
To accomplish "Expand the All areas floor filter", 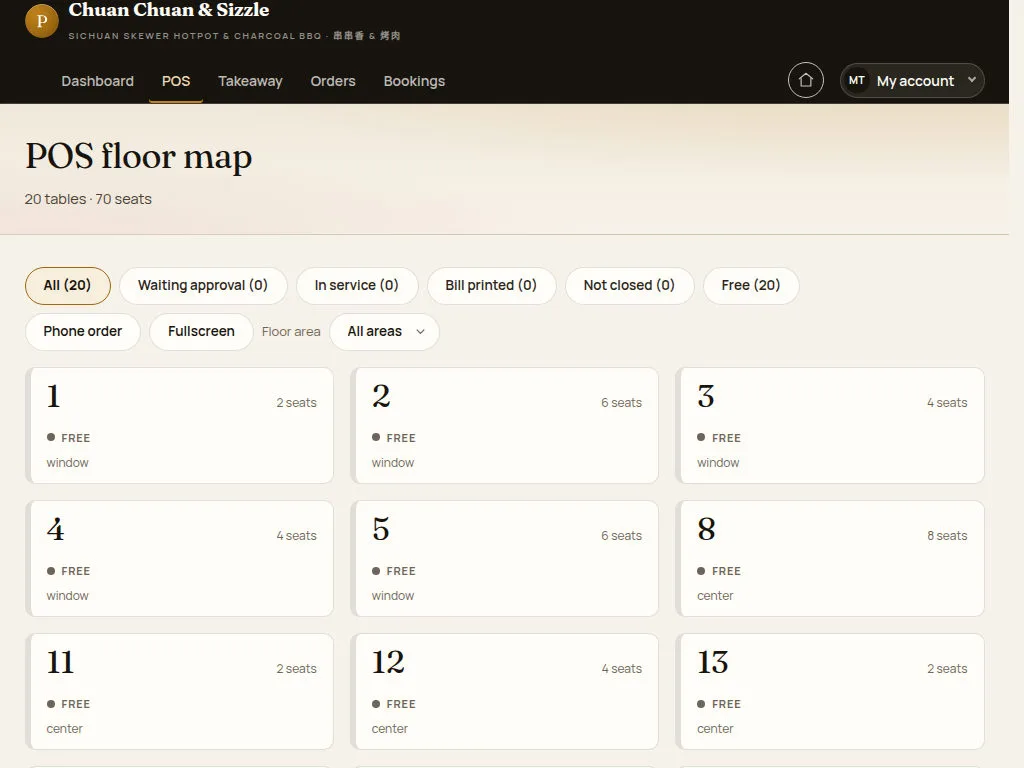I will point(384,332).
